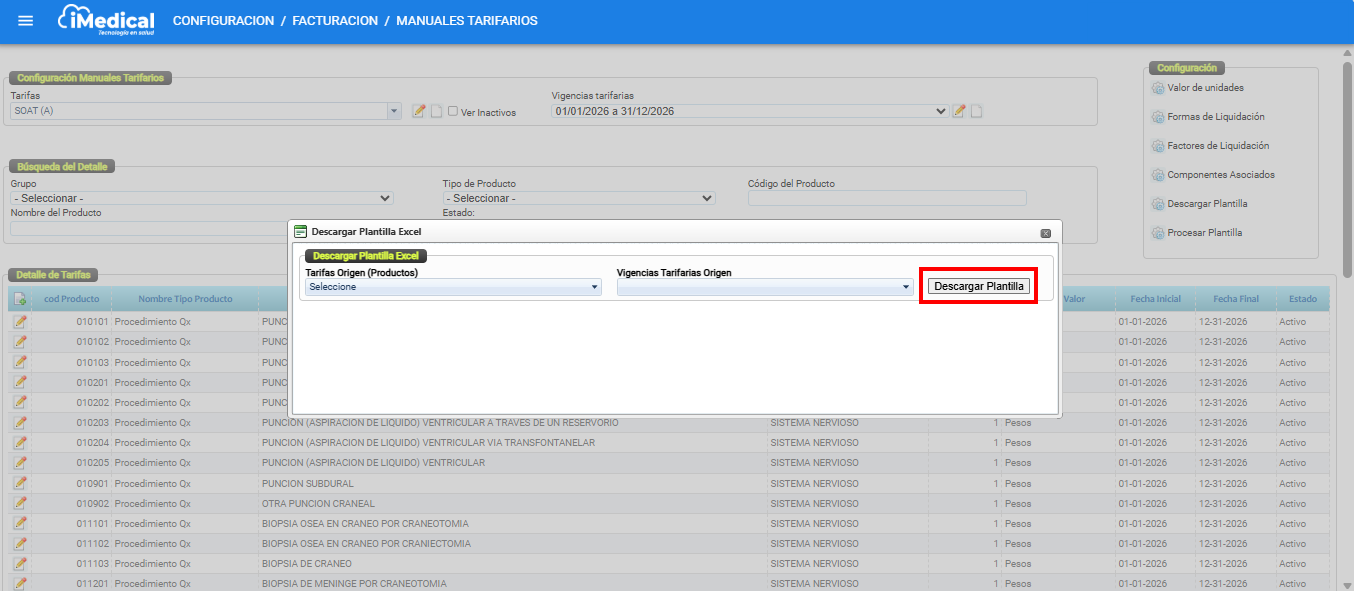Open the hamburger menu in the header
Screen dimensions: 1354x591
(26, 21)
